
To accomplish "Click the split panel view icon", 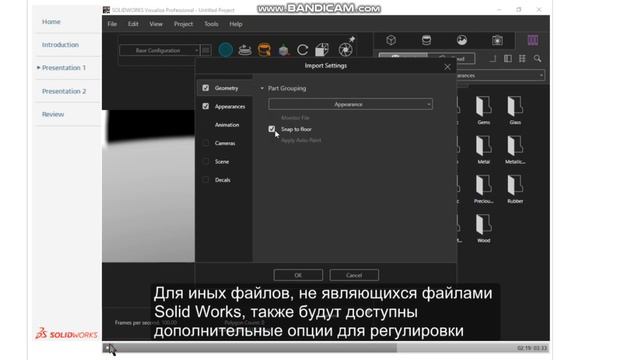I will [x=508, y=59].
